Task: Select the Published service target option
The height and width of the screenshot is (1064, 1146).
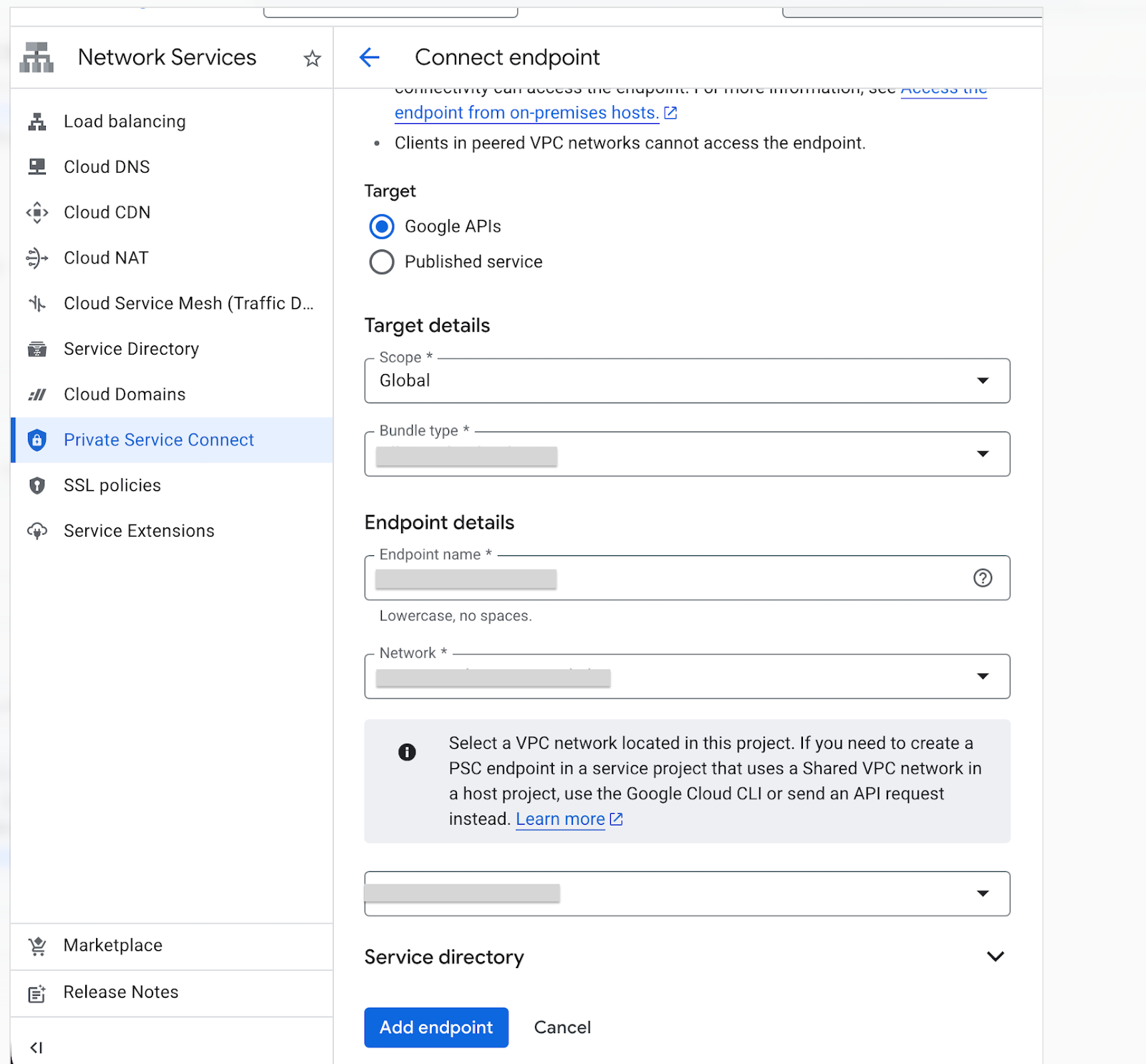Action: [382, 262]
